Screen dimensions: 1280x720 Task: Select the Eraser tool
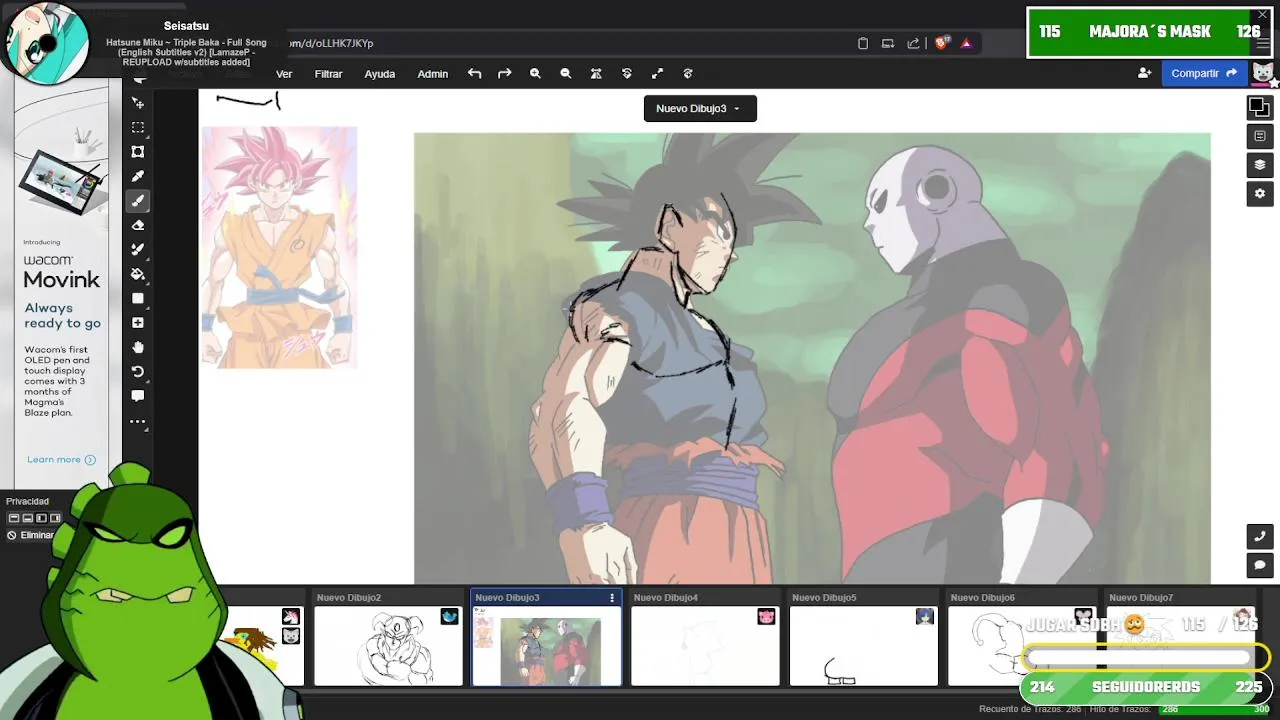pyautogui.click(x=138, y=225)
